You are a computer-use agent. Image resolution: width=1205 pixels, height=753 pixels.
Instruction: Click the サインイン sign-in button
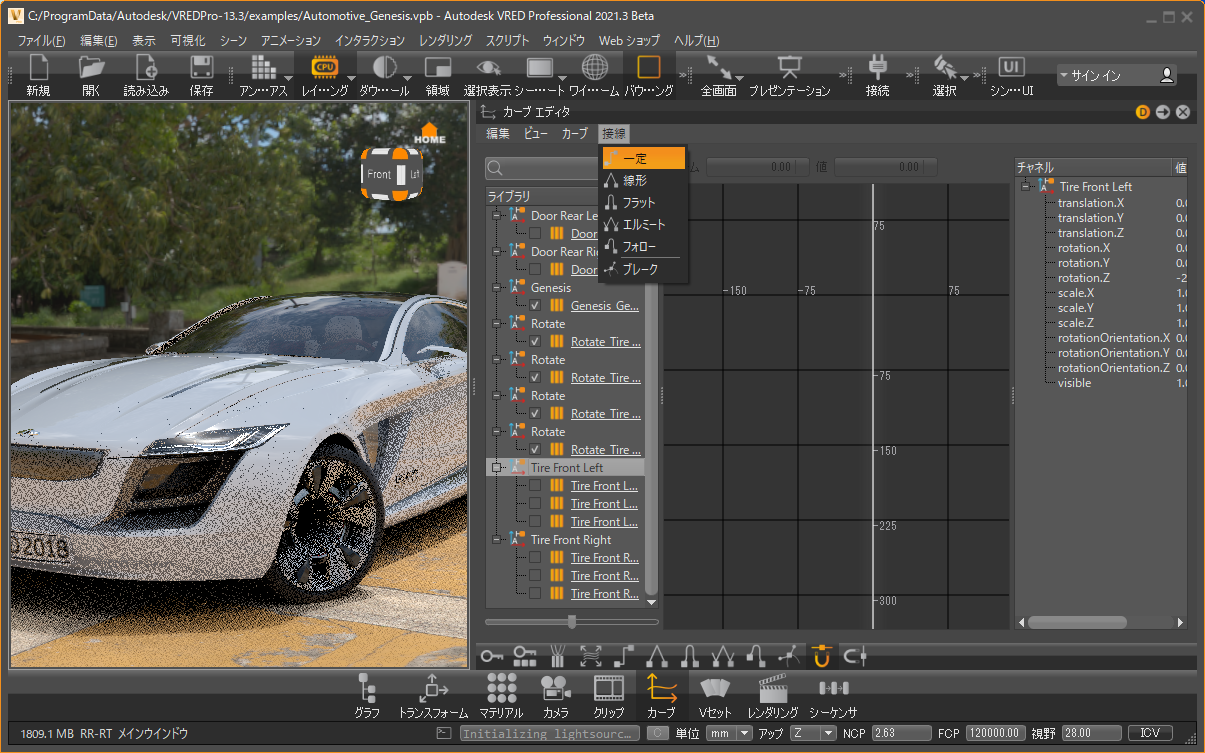click(x=1116, y=76)
